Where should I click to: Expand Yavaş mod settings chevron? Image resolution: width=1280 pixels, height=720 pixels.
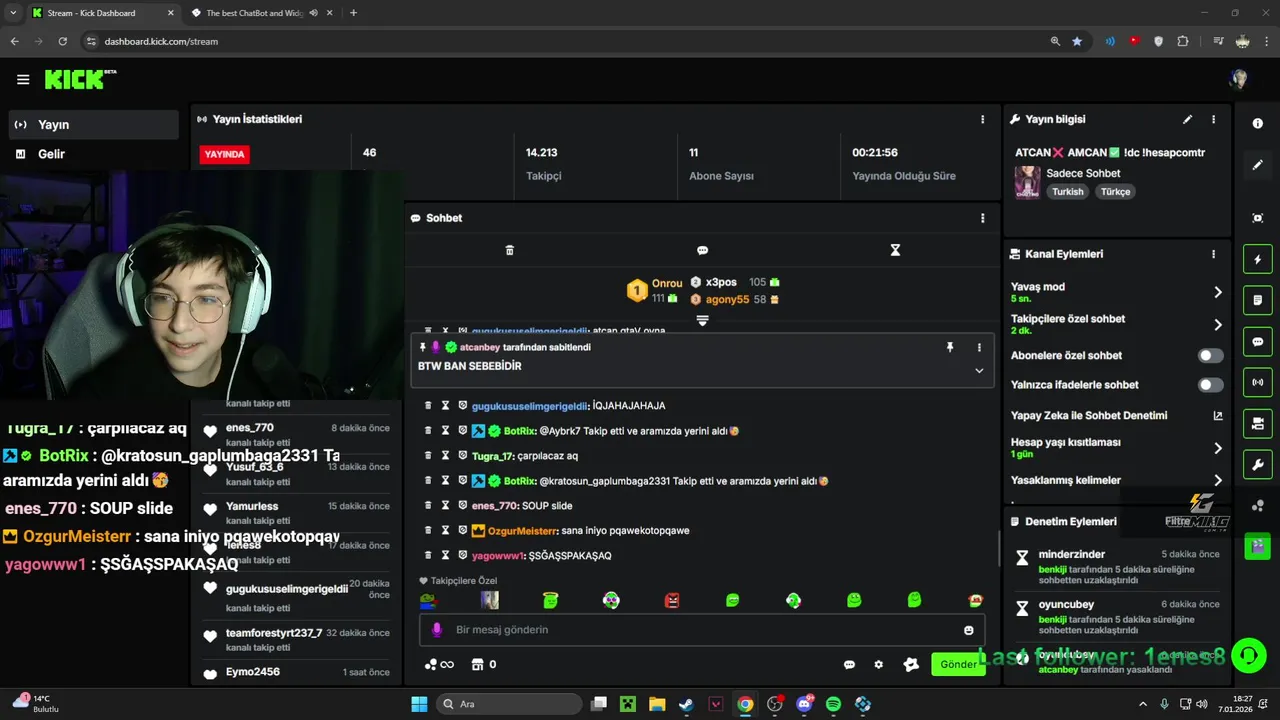[1217, 292]
